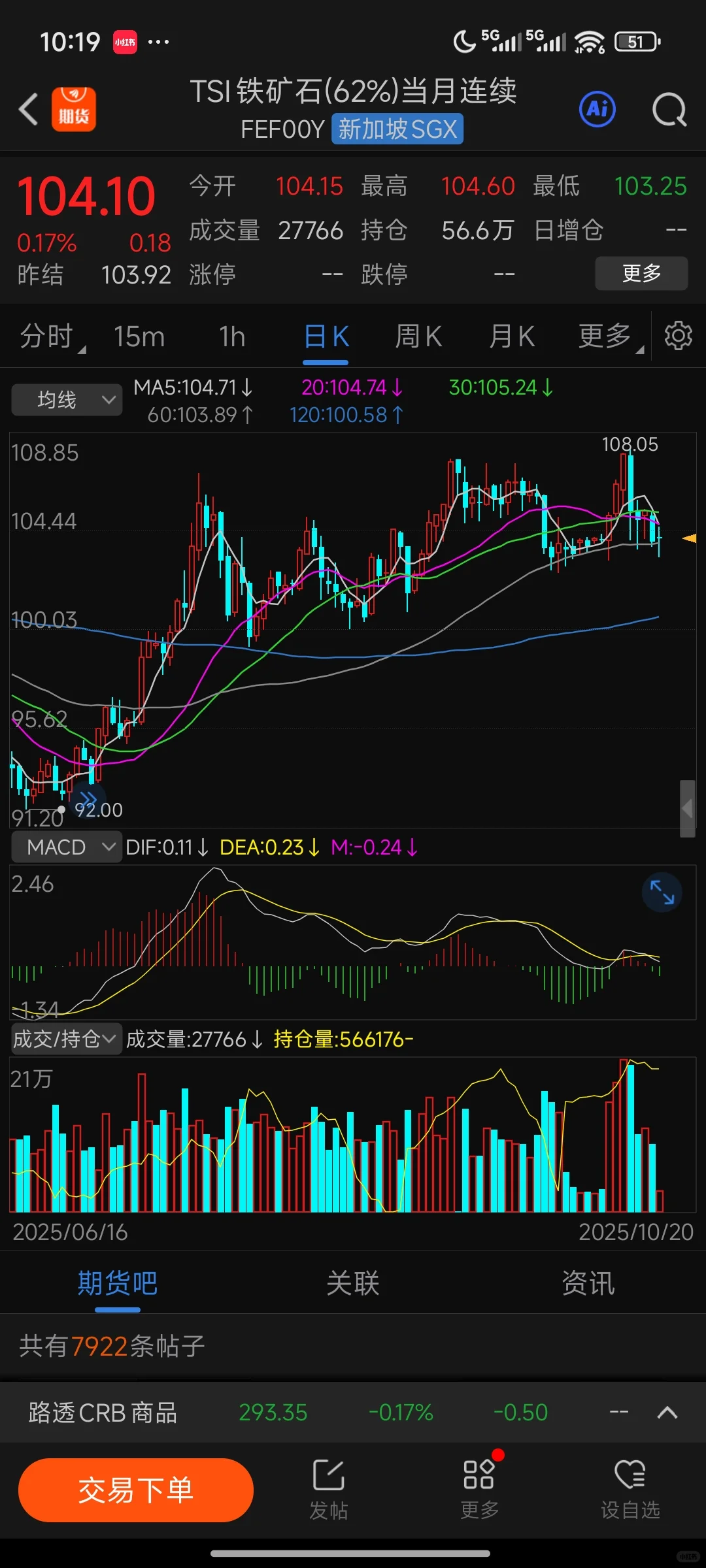Open the 关联 related tab

353,1283
